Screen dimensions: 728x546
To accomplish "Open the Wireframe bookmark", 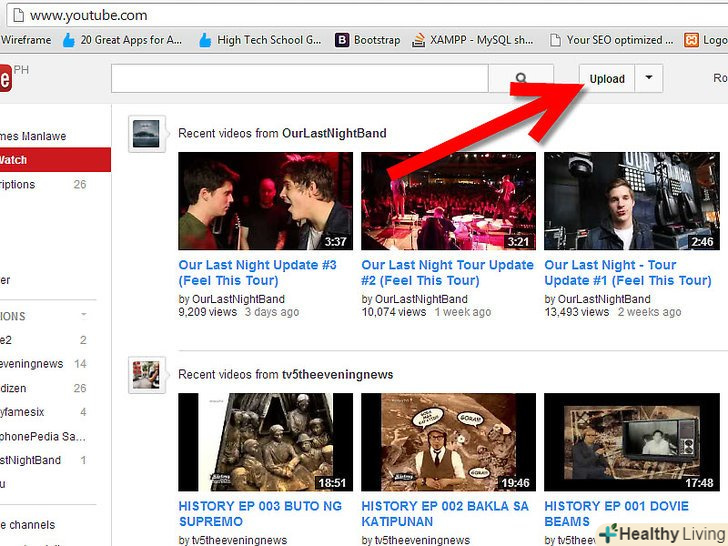I will (26, 40).
